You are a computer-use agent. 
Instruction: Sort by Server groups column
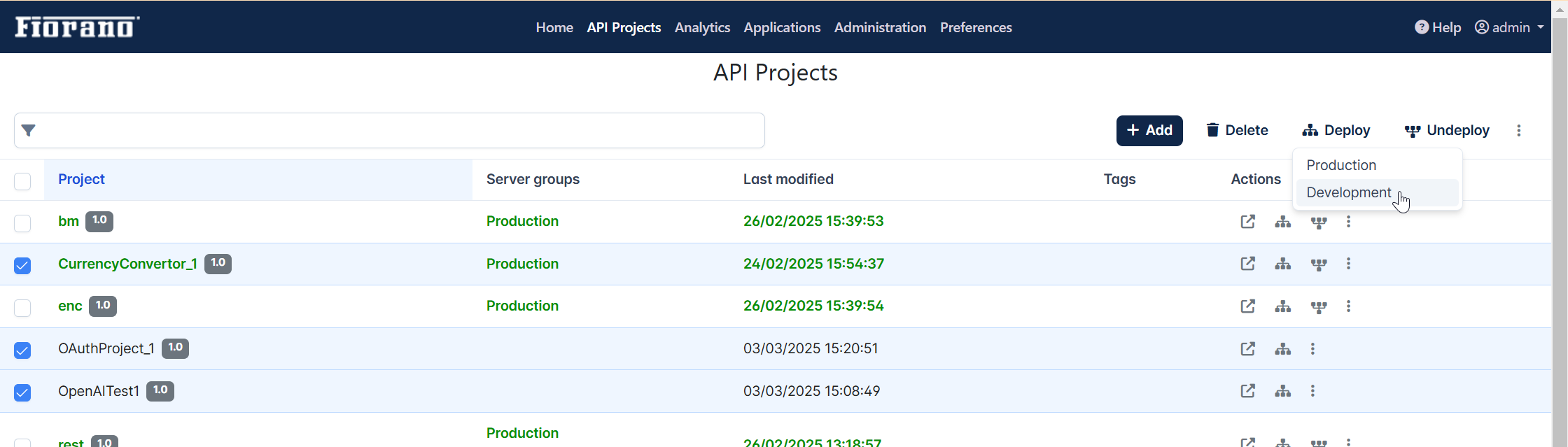click(533, 179)
